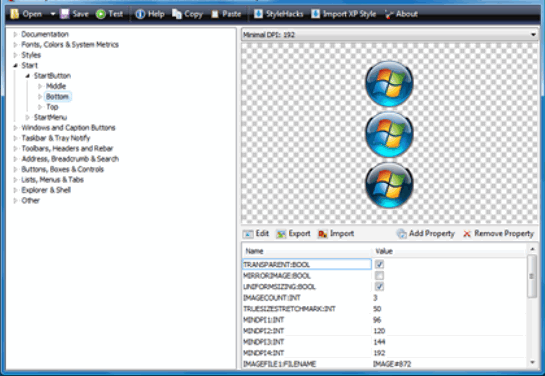Click the Remove Property label
This screenshot has height=376, width=545.
click(x=504, y=234)
